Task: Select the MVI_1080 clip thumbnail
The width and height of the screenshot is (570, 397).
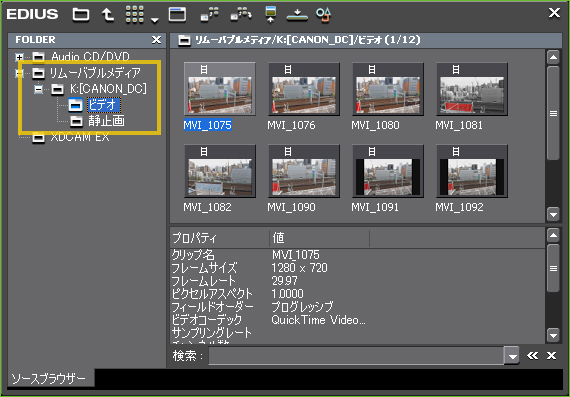Action: click(x=388, y=89)
